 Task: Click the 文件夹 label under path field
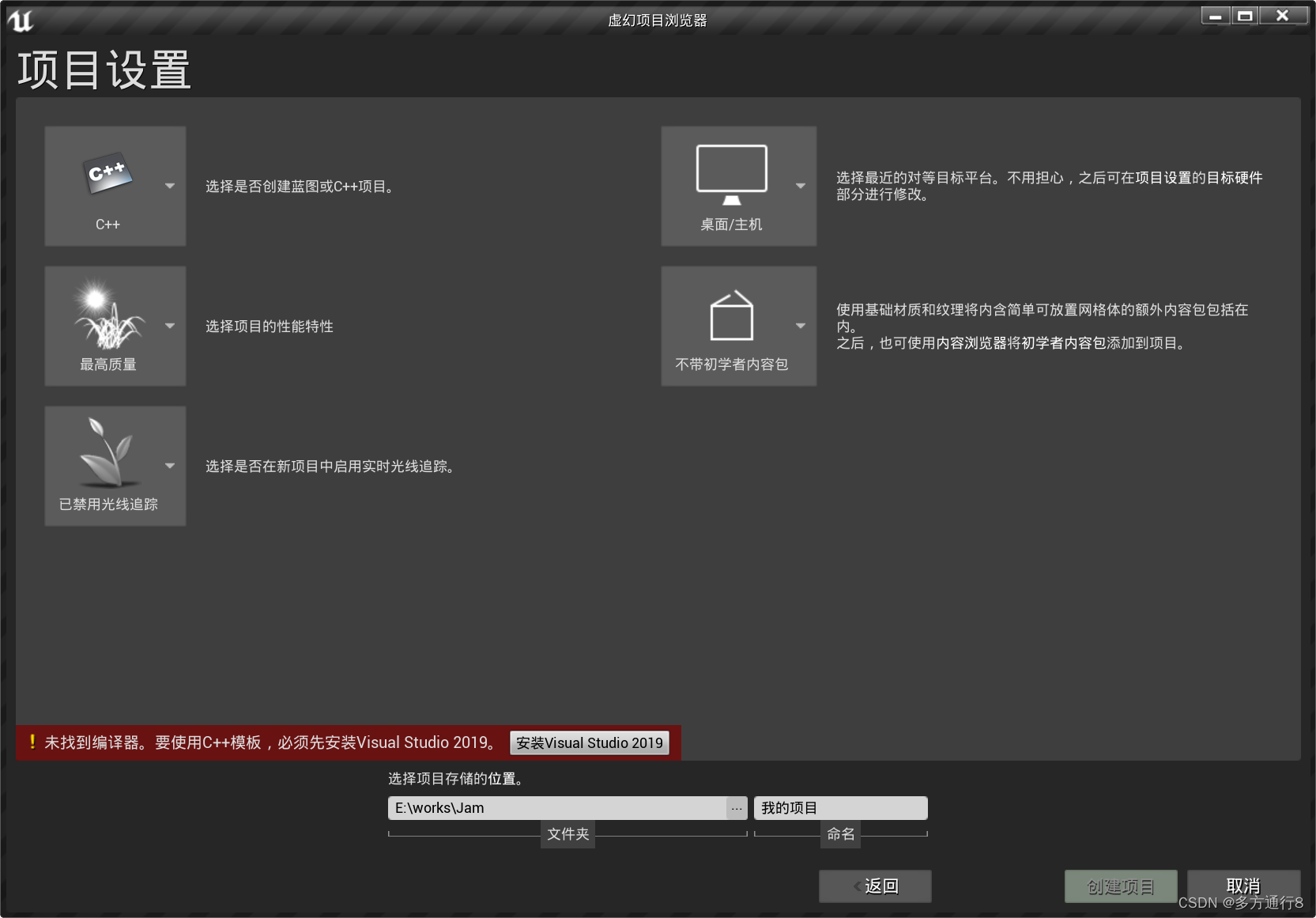[x=568, y=834]
